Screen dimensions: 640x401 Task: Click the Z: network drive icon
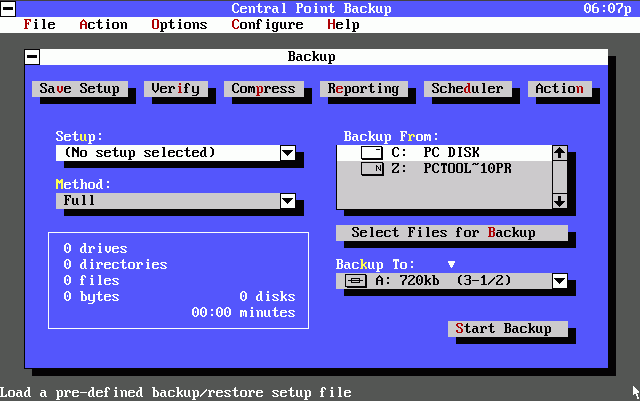pos(372,169)
